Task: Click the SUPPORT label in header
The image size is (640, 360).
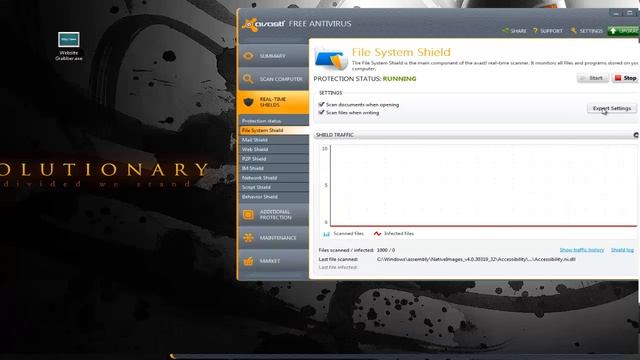Action: coord(551,31)
